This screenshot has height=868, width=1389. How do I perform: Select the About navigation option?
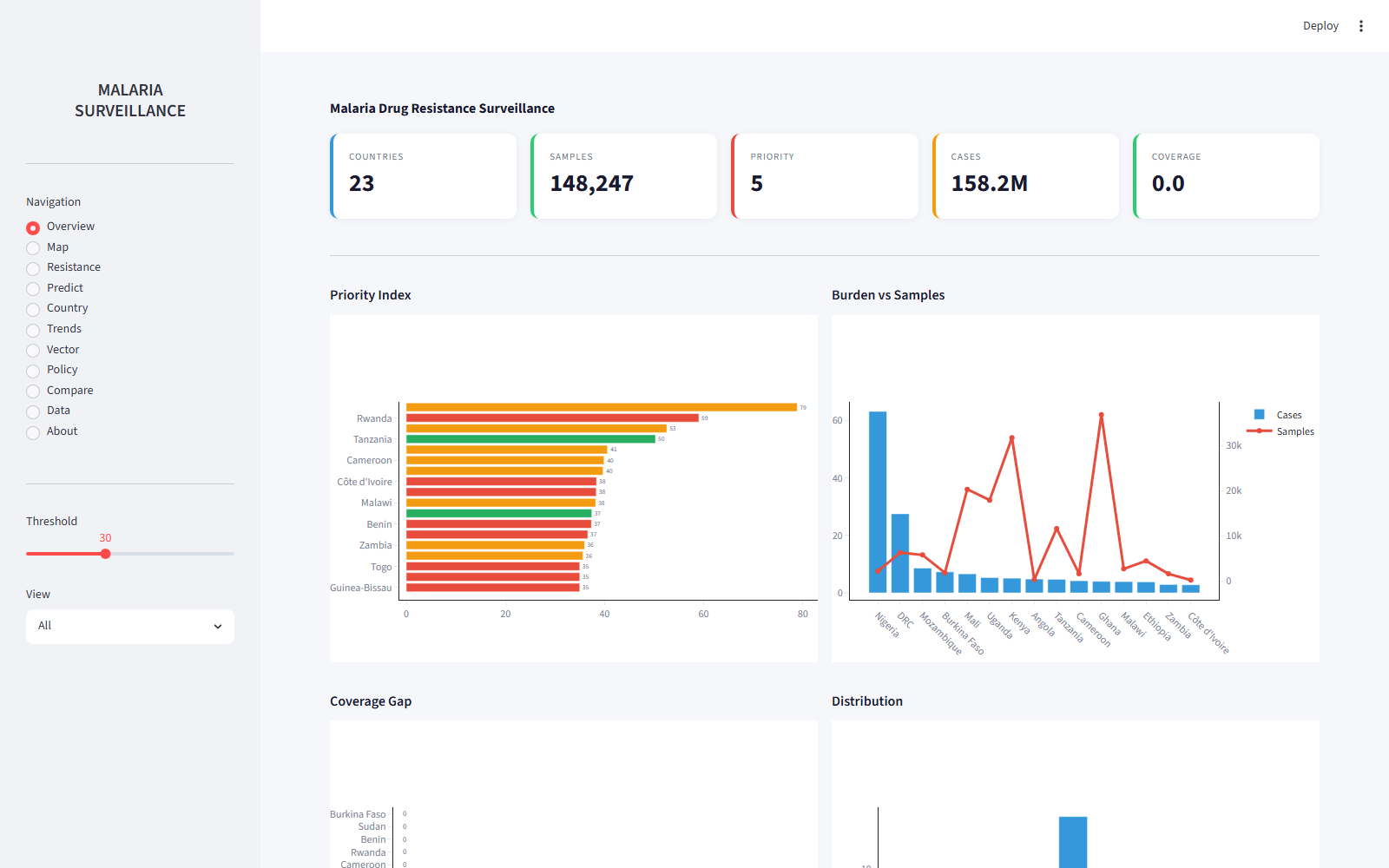click(52, 431)
